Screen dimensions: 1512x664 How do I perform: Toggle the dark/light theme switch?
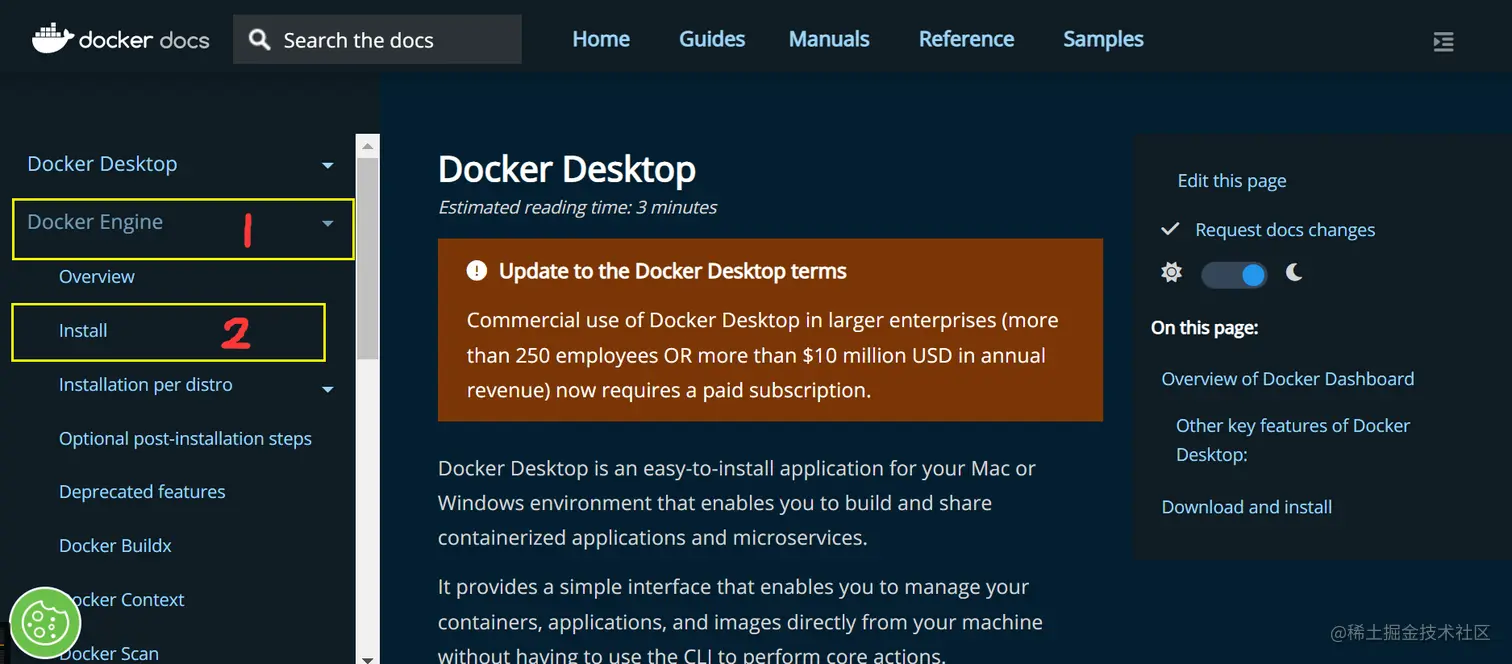click(1234, 274)
